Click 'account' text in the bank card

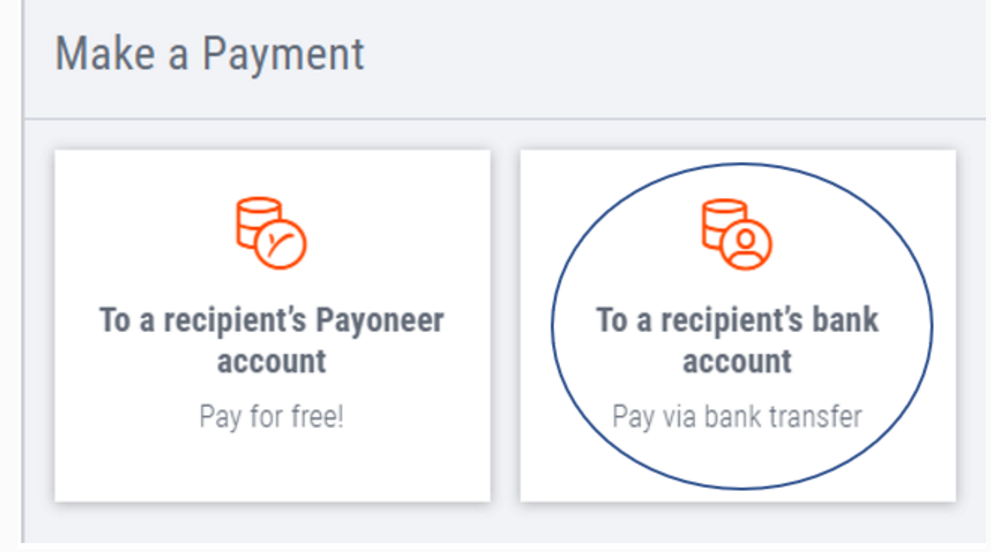click(737, 362)
